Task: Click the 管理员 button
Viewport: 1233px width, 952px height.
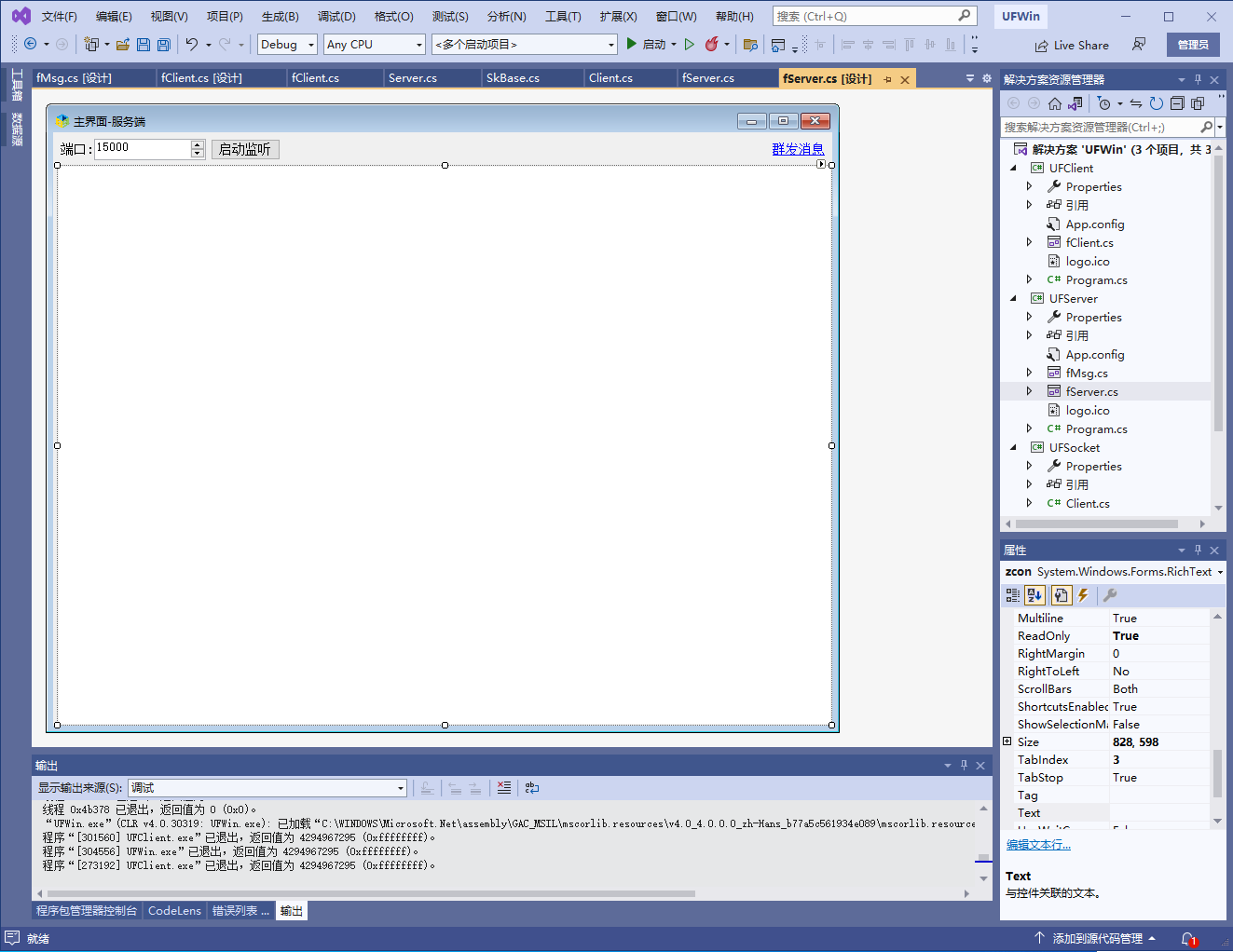Action: (1193, 45)
